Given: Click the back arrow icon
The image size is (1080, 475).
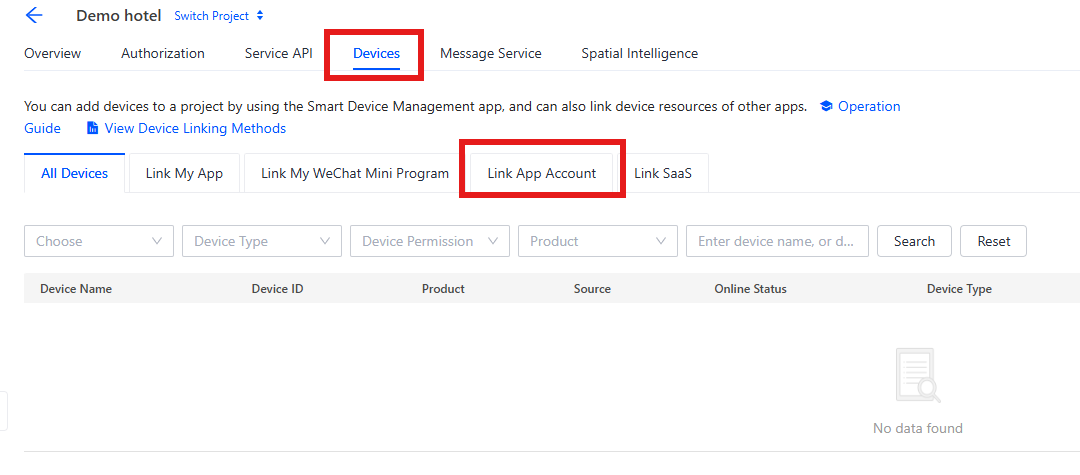Looking at the screenshot, I should pyautogui.click(x=34, y=15).
